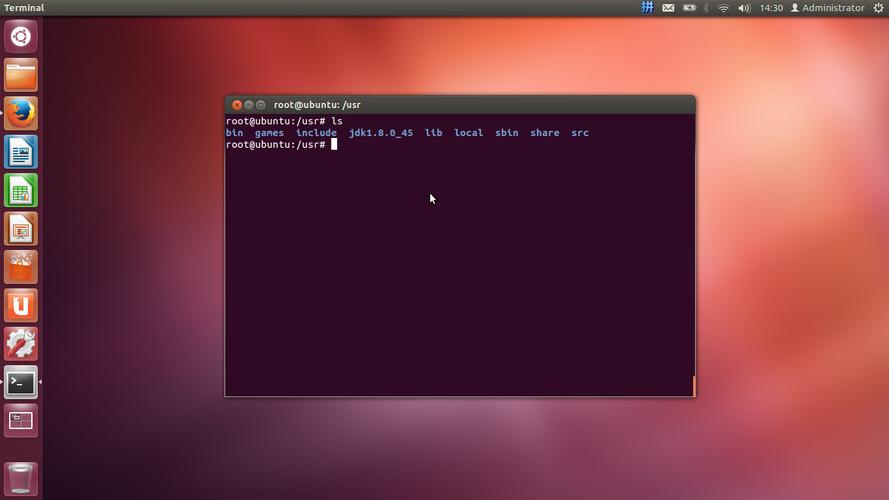Screen dimensions: 889x500
Task: Open the Bluetooth indicator menu
Action: click(x=706, y=8)
